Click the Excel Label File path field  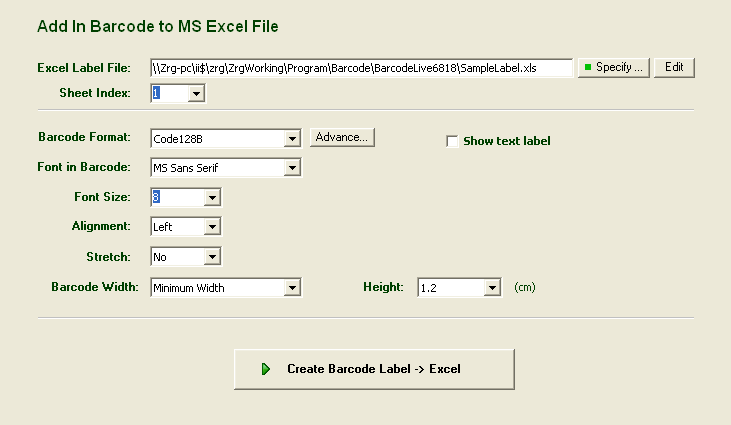click(361, 68)
